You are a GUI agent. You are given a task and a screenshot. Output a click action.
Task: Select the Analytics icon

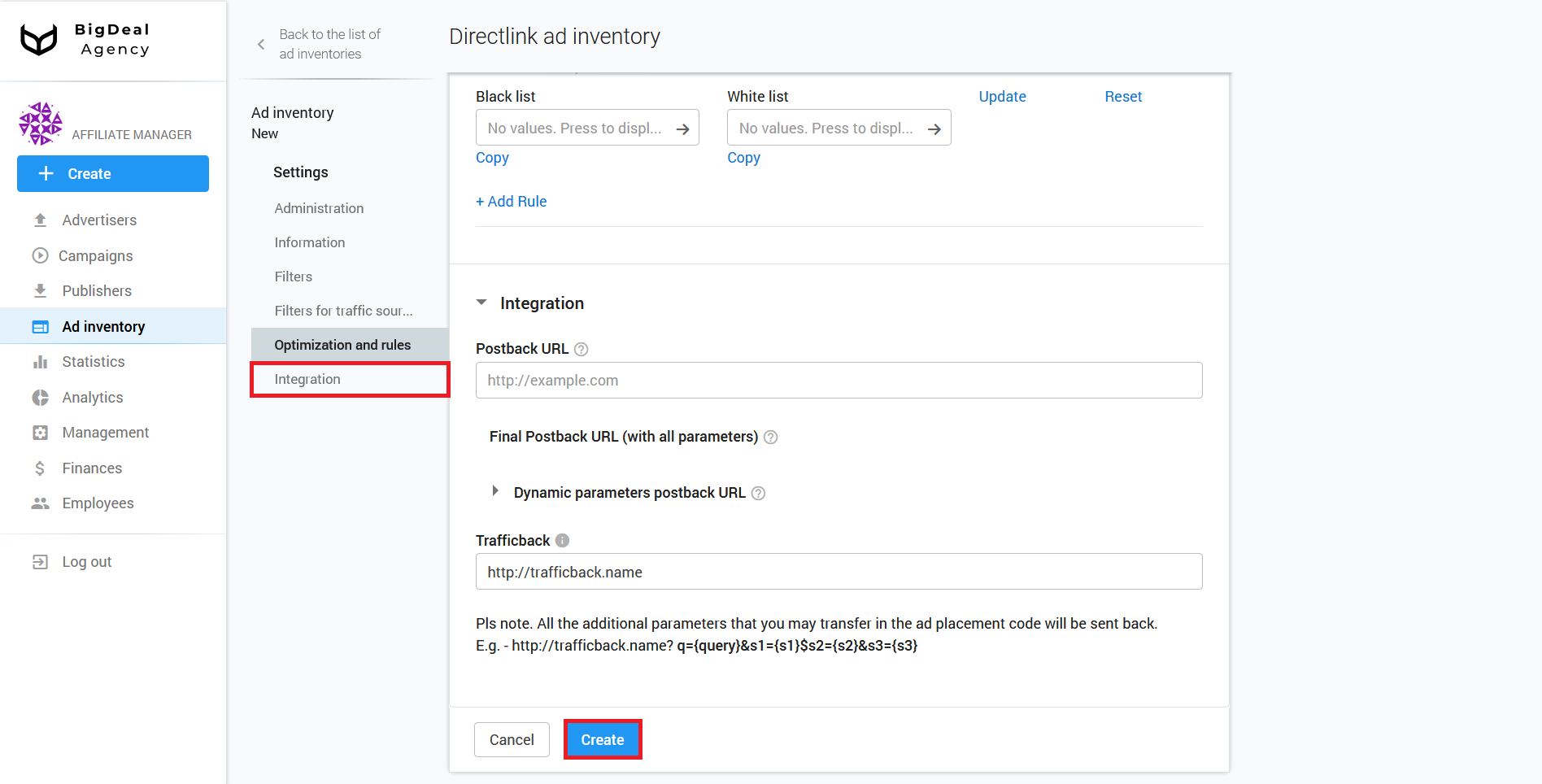(41, 397)
